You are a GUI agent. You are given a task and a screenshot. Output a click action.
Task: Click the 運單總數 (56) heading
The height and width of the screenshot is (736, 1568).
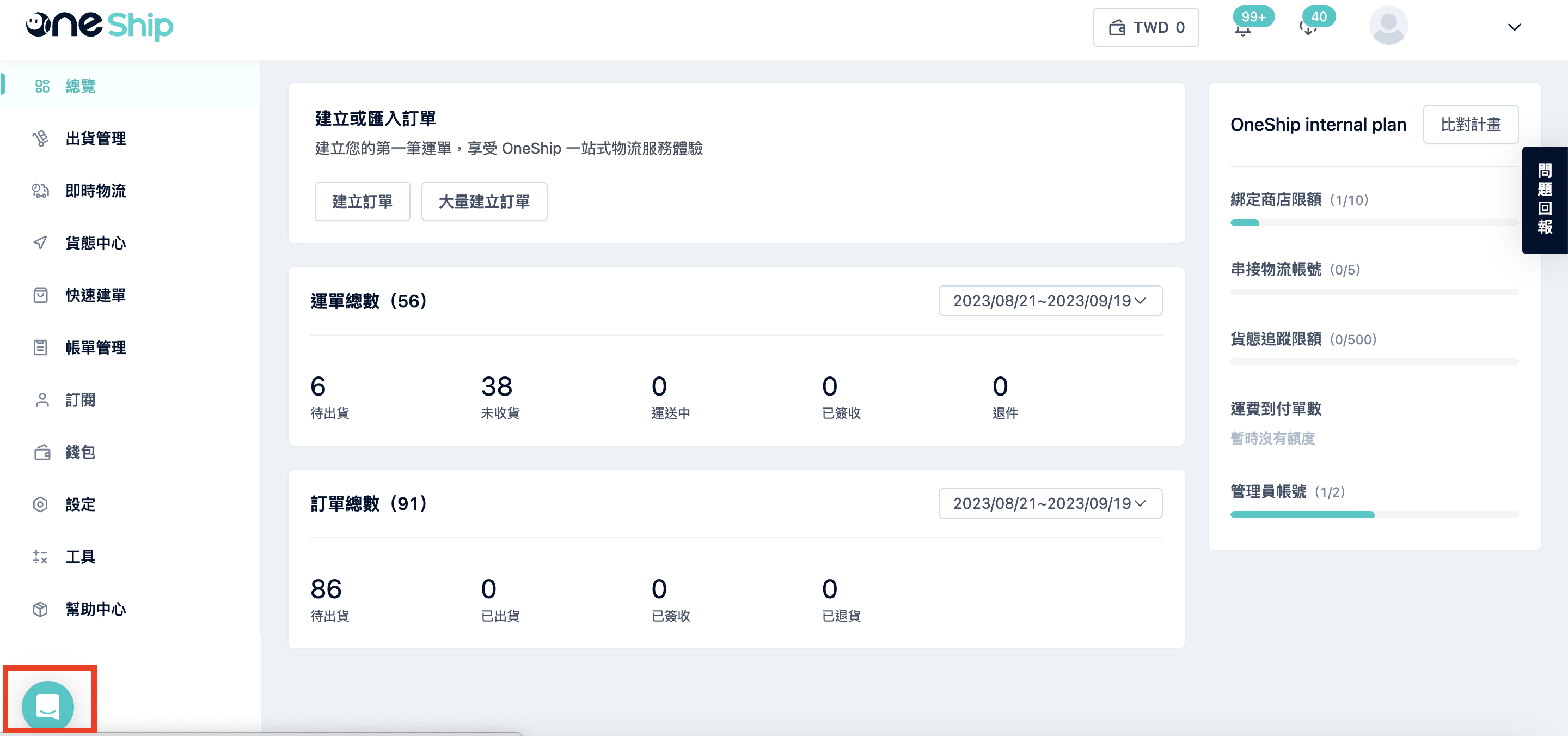click(x=369, y=301)
